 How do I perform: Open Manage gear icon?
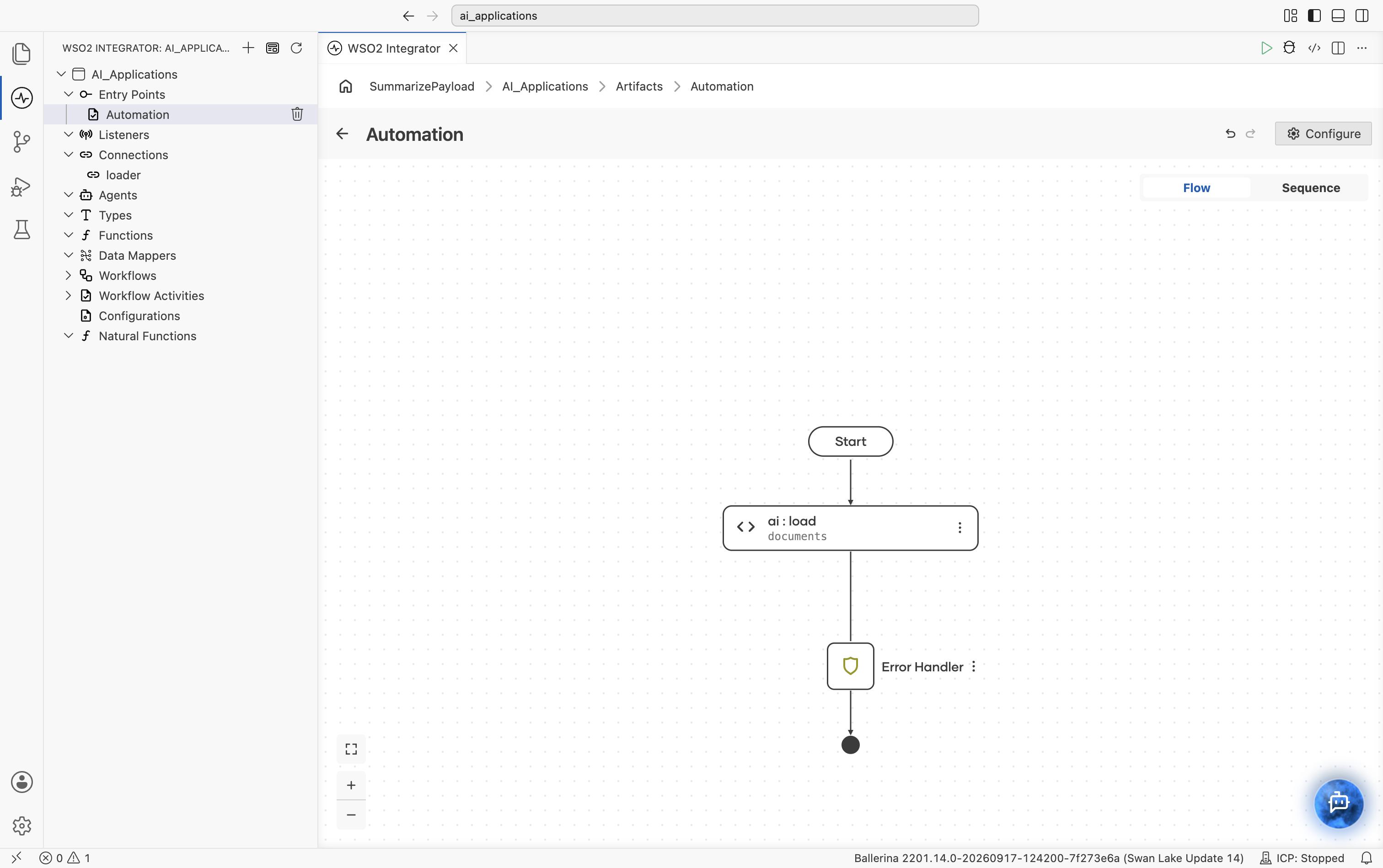pos(22,825)
